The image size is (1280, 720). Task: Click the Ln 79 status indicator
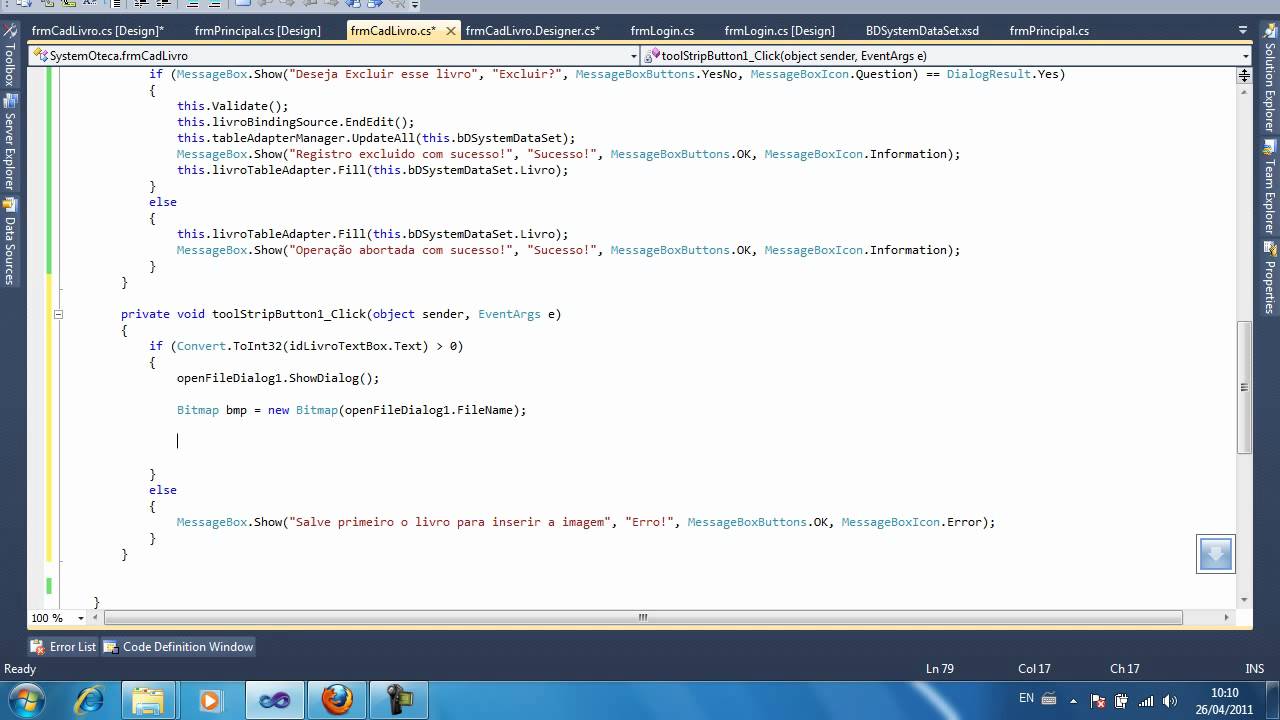pyautogui.click(x=940, y=669)
